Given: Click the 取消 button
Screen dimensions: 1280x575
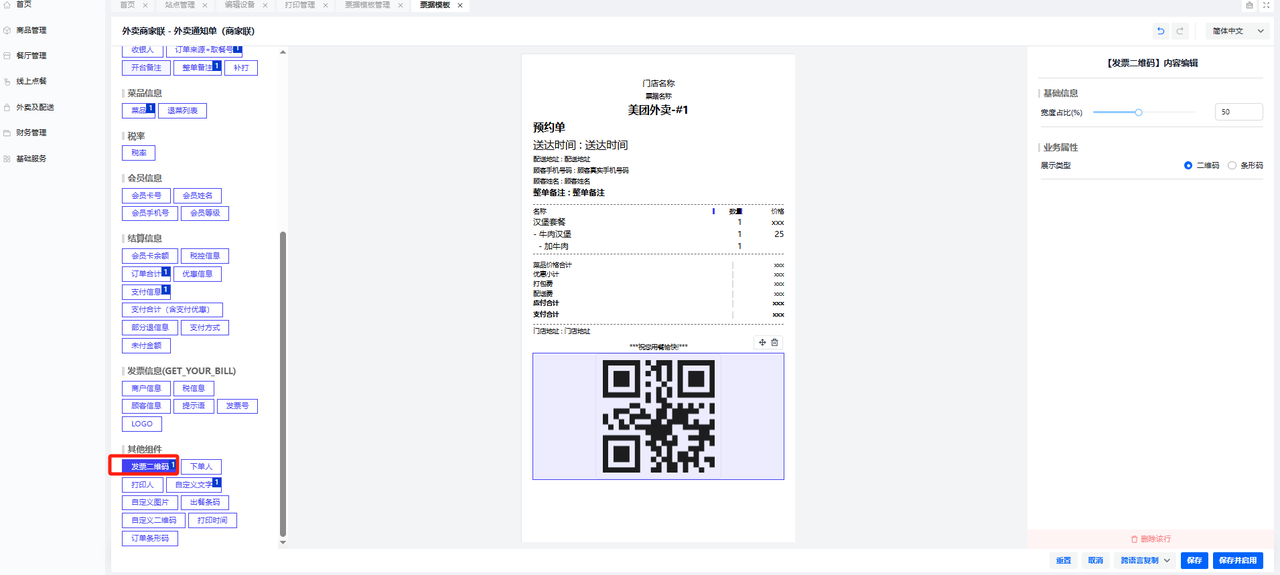Looking at the screenshot, I should [1095, 561].
